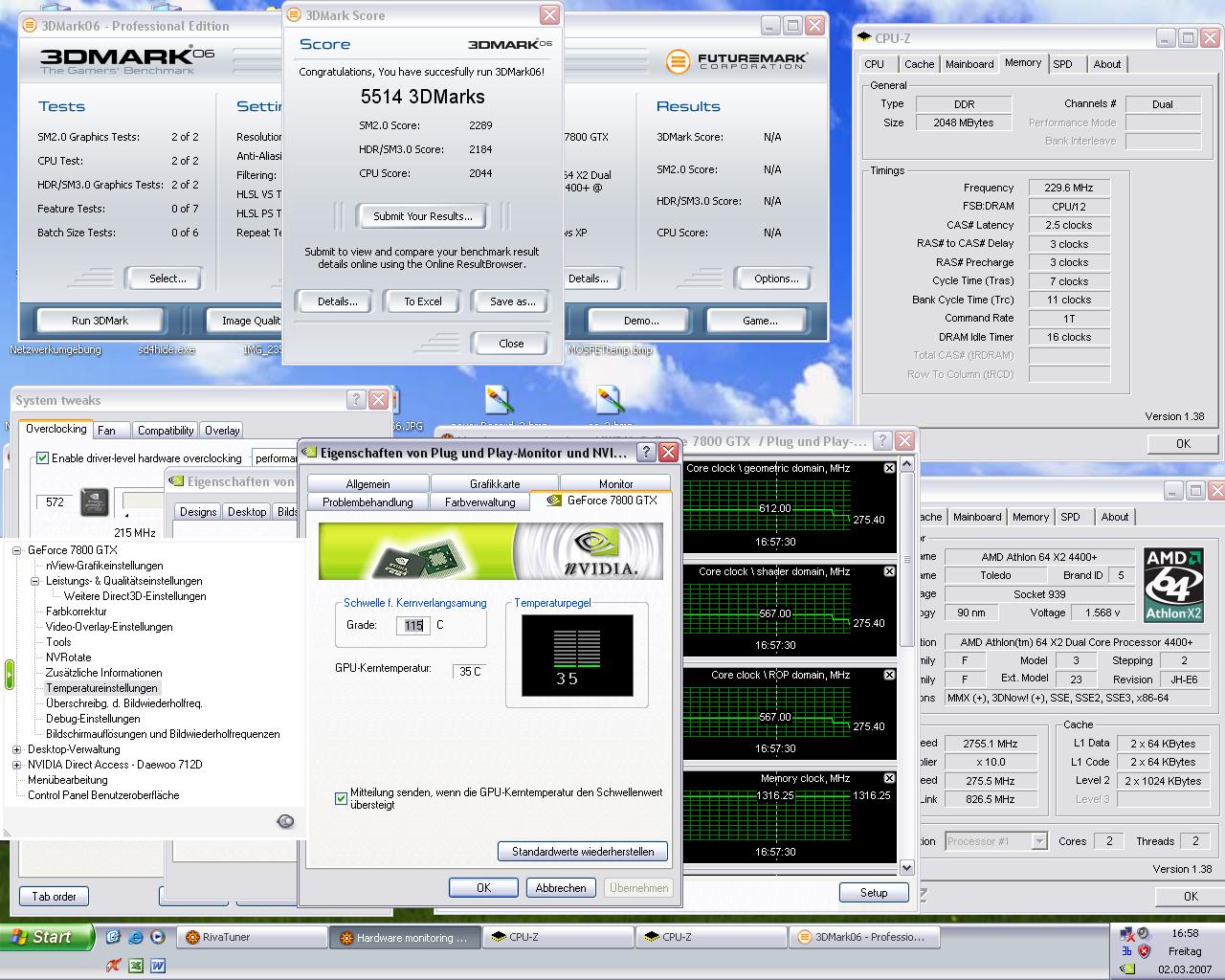Image resolution: width=1225 pixels, height=980 pixels.
Task: Click Tab order button
Action: [x=54, y=897]
